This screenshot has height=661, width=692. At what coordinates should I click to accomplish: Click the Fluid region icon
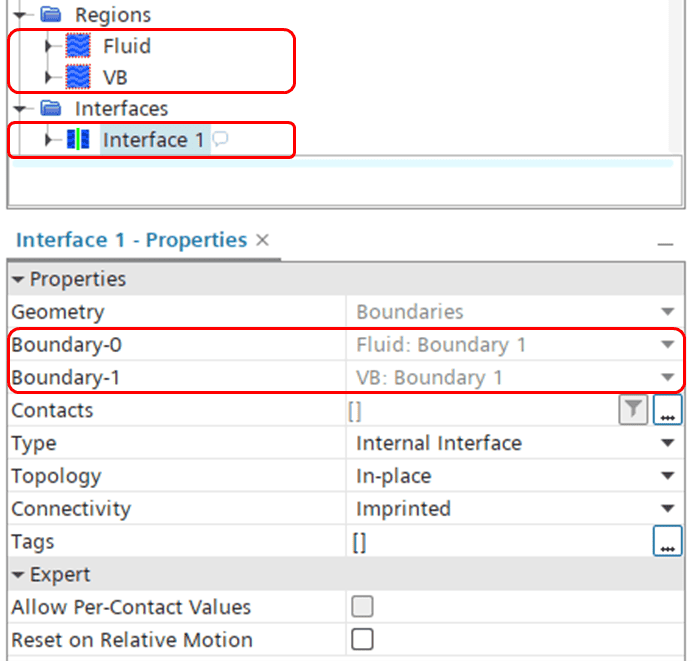(78, 46)
